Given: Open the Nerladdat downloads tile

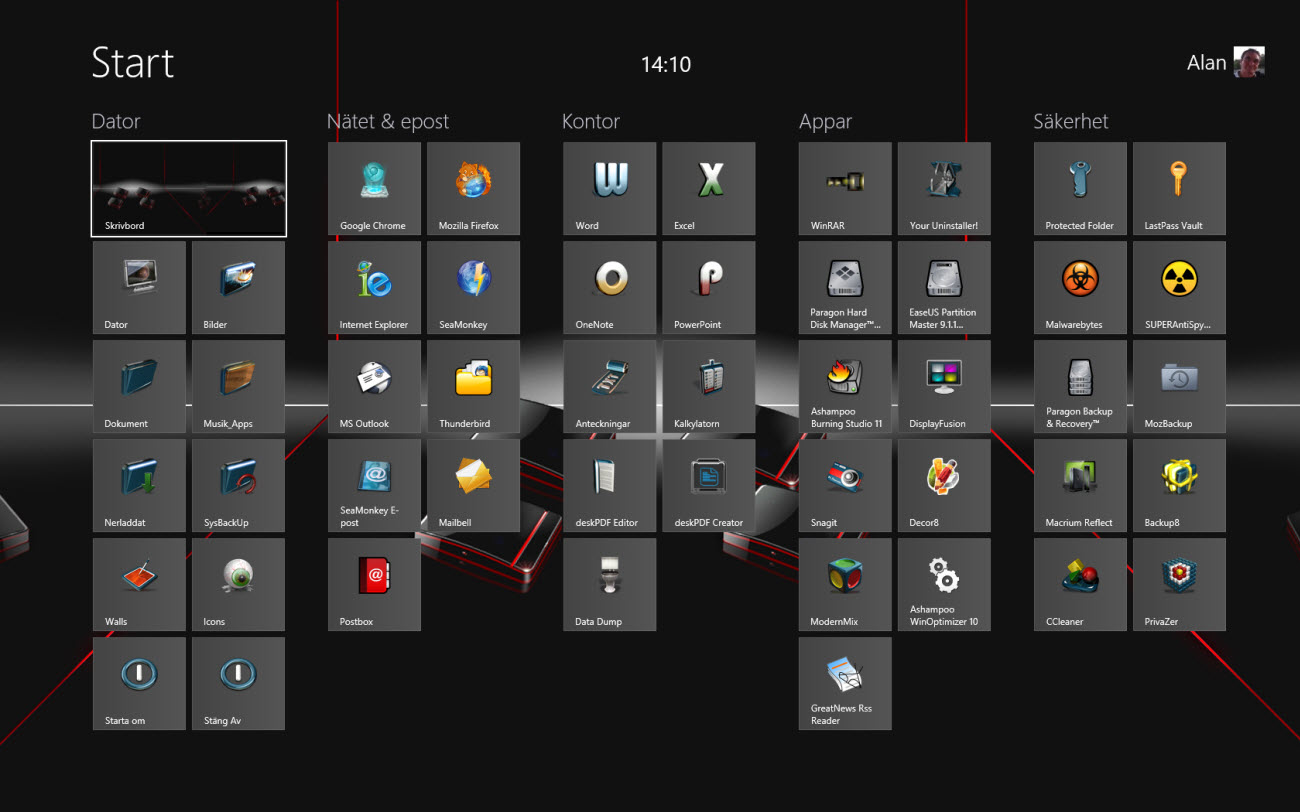Looking at the screenshot, I should (139, 485).
